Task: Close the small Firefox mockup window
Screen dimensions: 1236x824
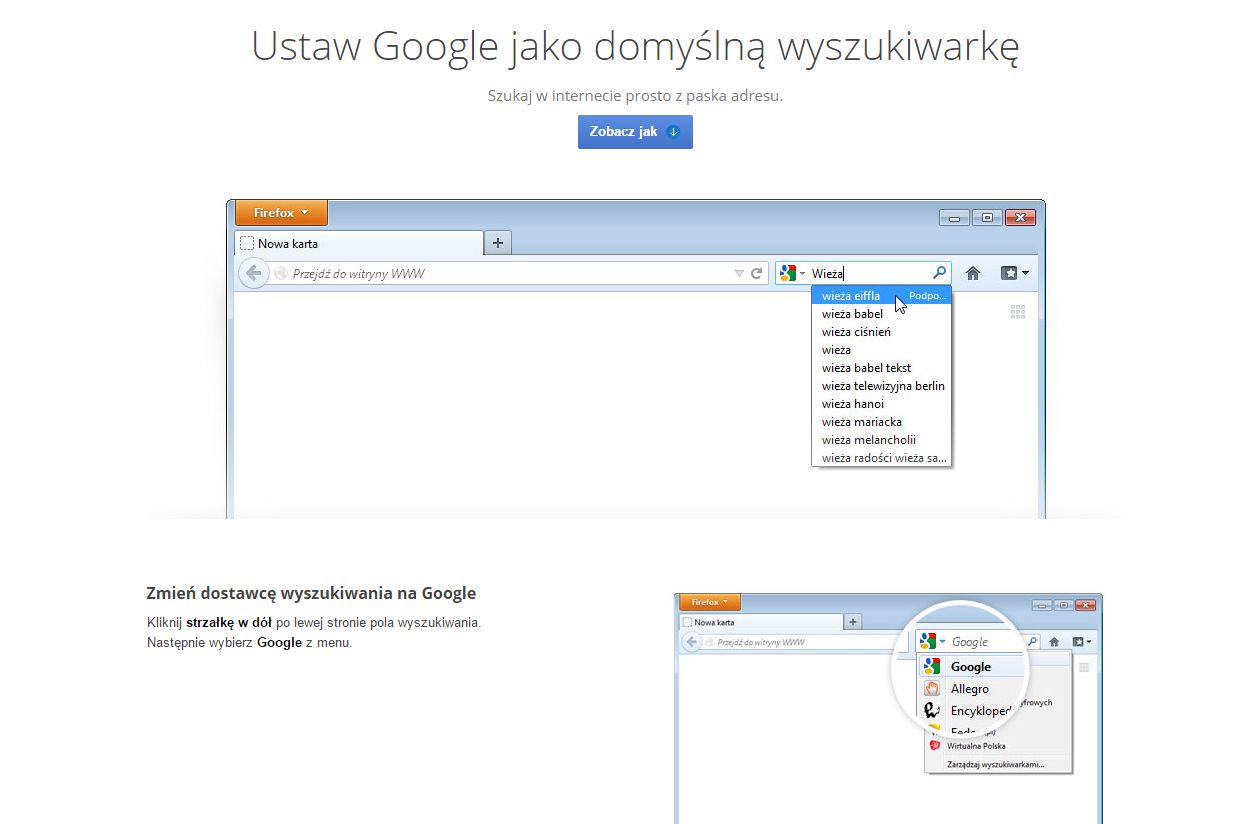Action: [x=1086, y=605]
